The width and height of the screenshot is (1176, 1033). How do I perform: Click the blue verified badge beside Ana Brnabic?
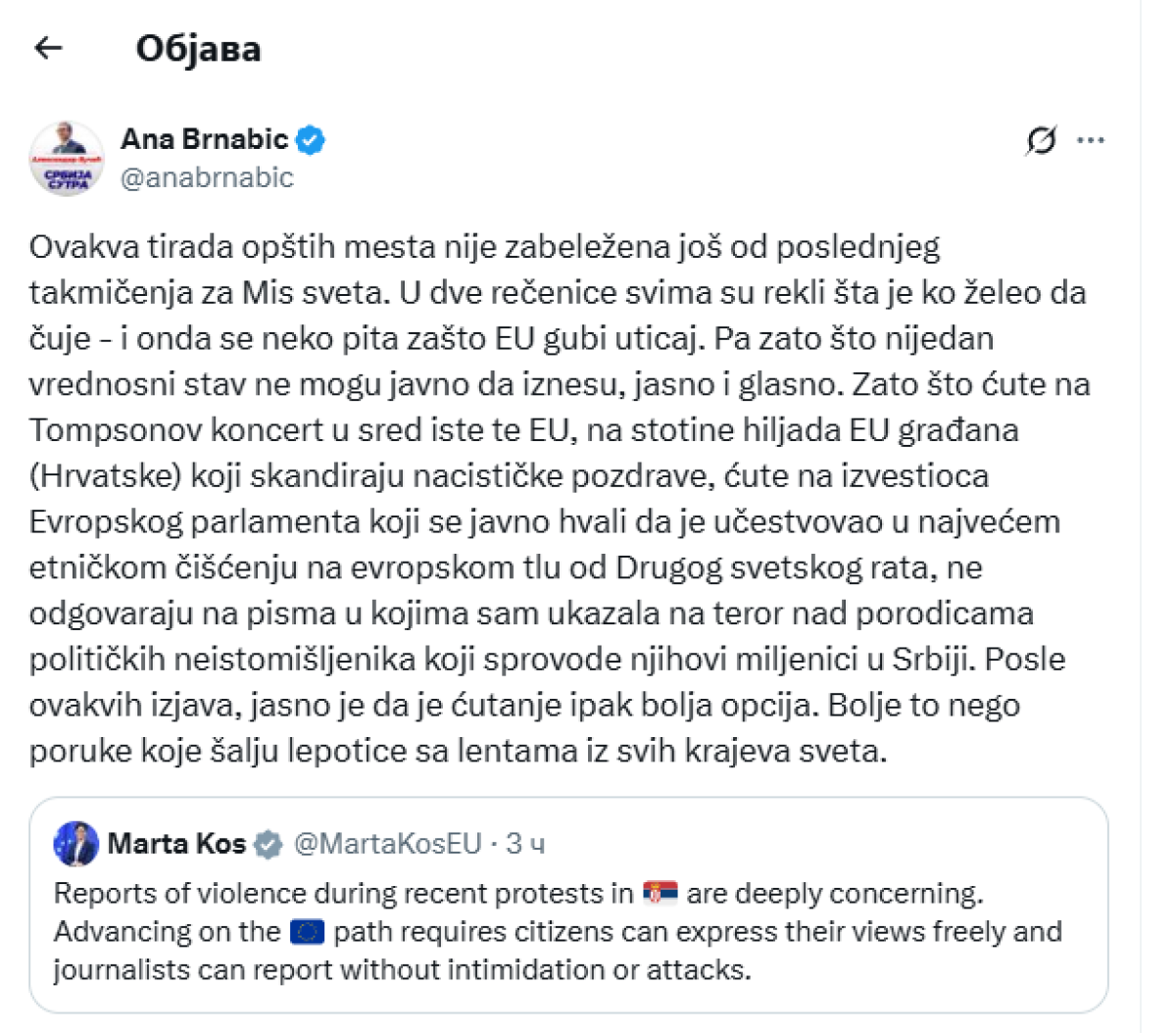(311, 140)
